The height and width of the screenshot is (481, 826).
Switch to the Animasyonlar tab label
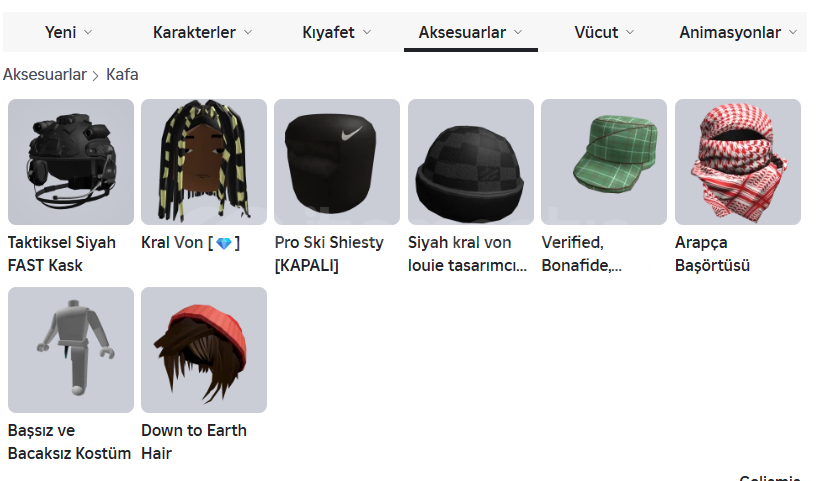pyautogui.click(x=730, y=32)
